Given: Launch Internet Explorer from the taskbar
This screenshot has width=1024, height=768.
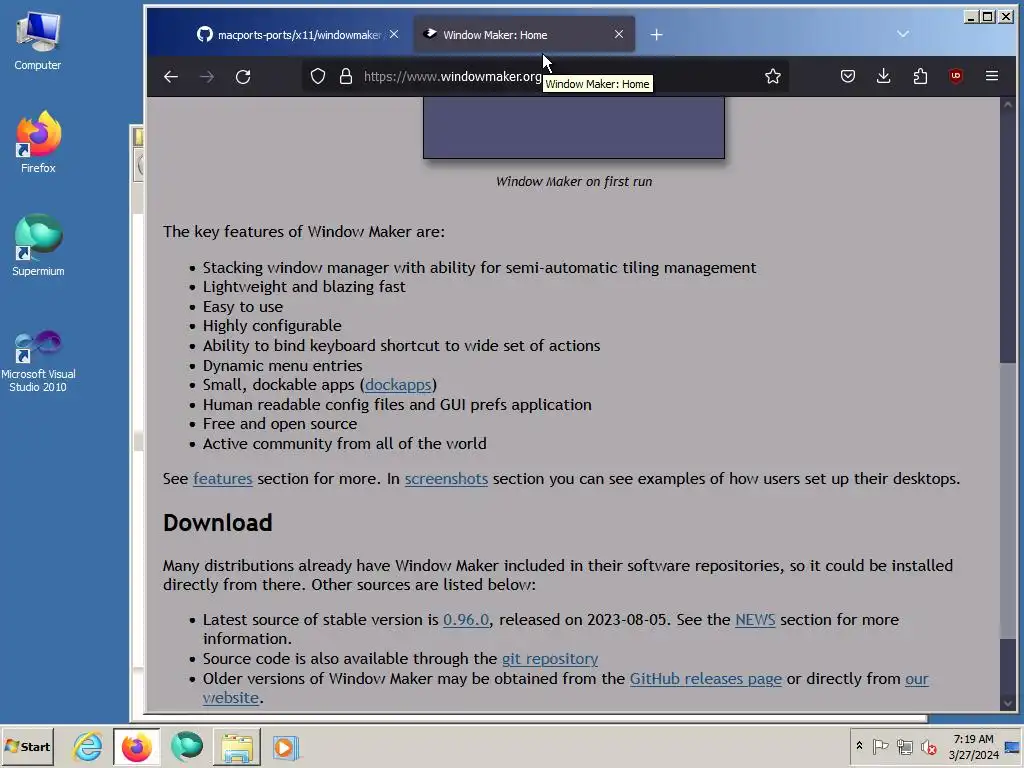Looking at the screenshot, I should [88, 746].
